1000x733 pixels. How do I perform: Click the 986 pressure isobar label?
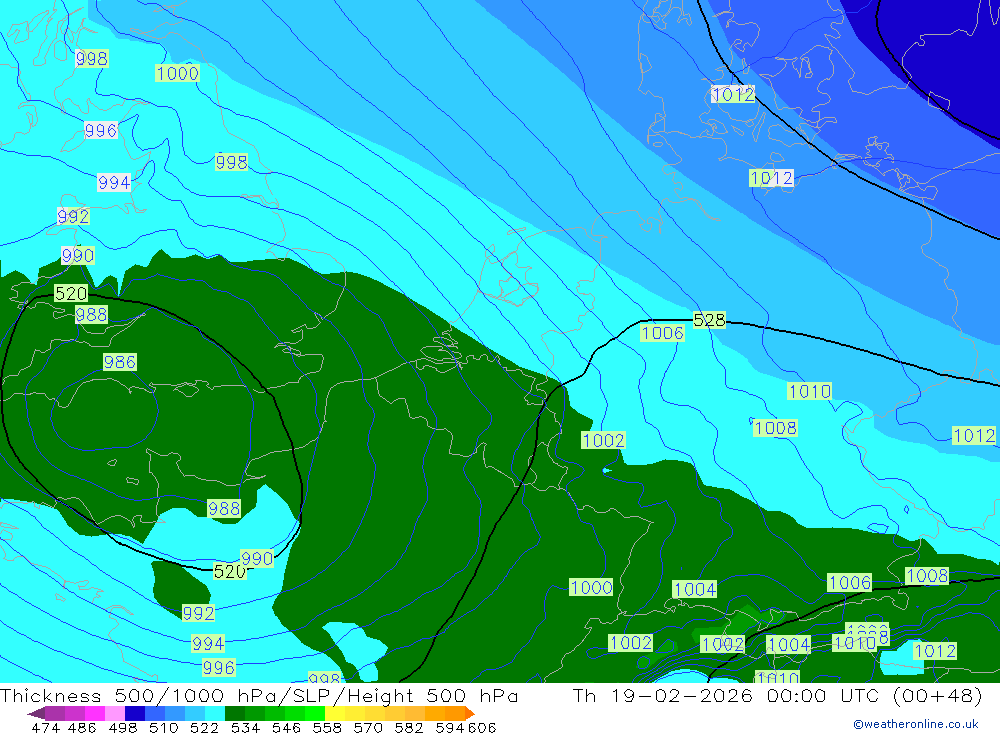(x=119, y=362)
